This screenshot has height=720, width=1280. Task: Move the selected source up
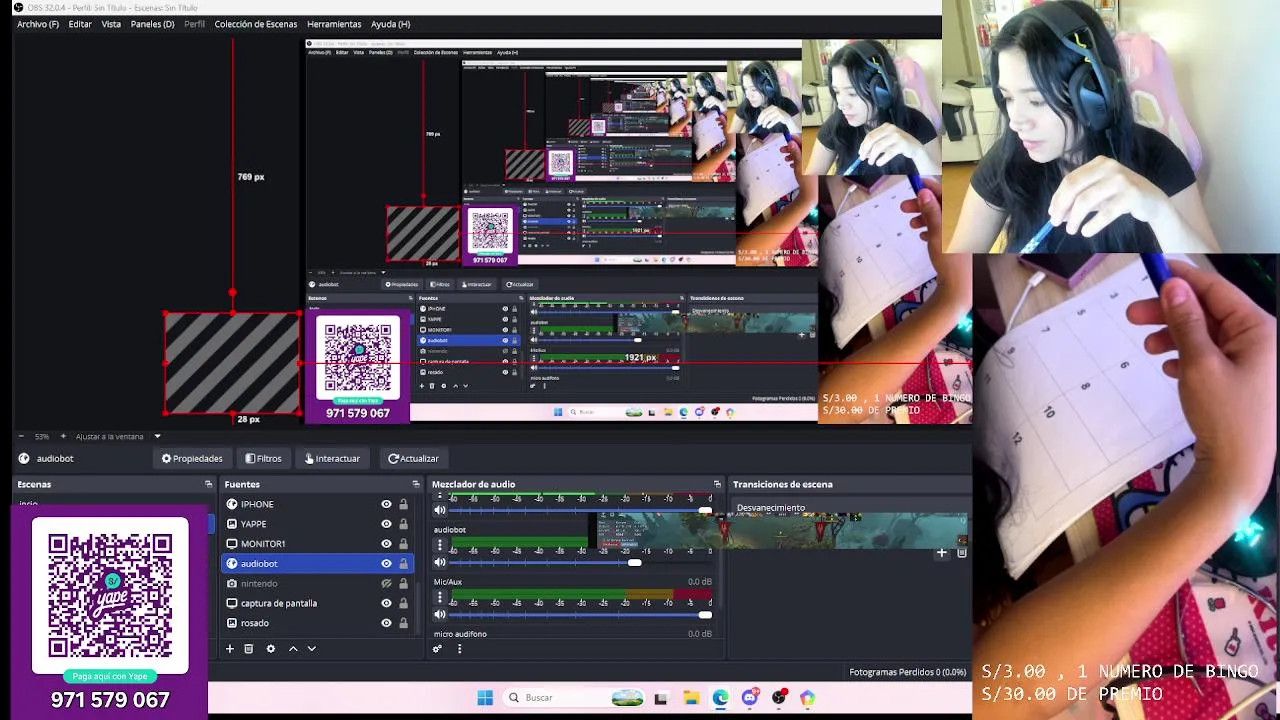tap(293, 649)
